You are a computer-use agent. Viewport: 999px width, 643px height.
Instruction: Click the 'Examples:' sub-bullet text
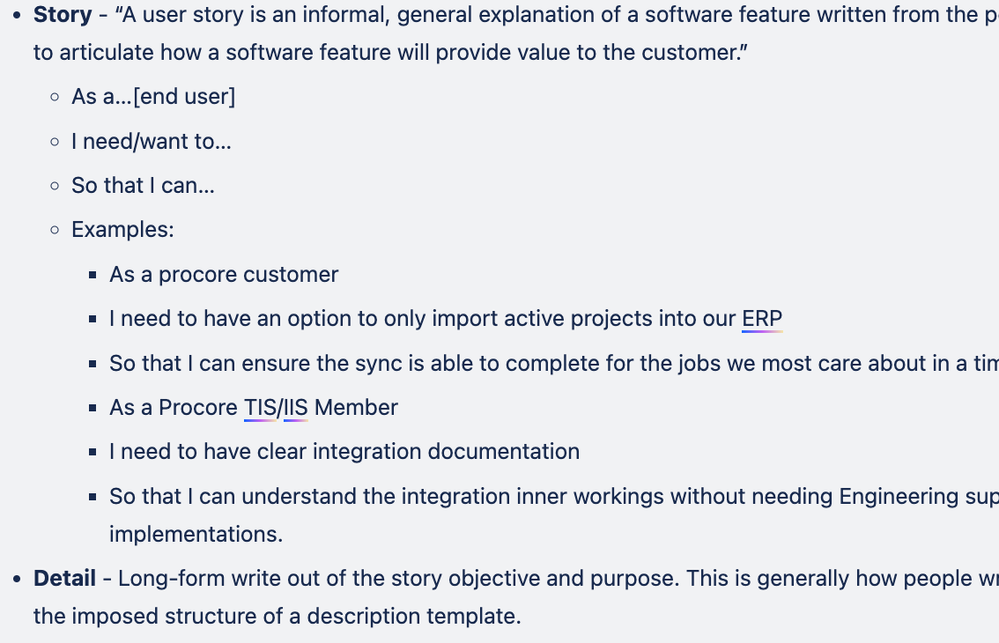pyautogui.click(x=122, y=230)
